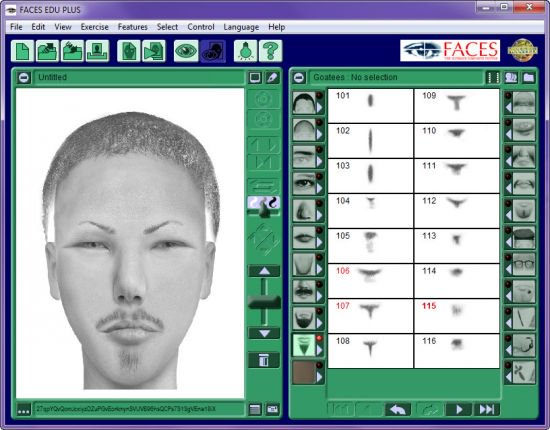This screenshot has width=550, height=430.
Task: Toggle red dot beside eyeglasses category
Action: (508, 257)
